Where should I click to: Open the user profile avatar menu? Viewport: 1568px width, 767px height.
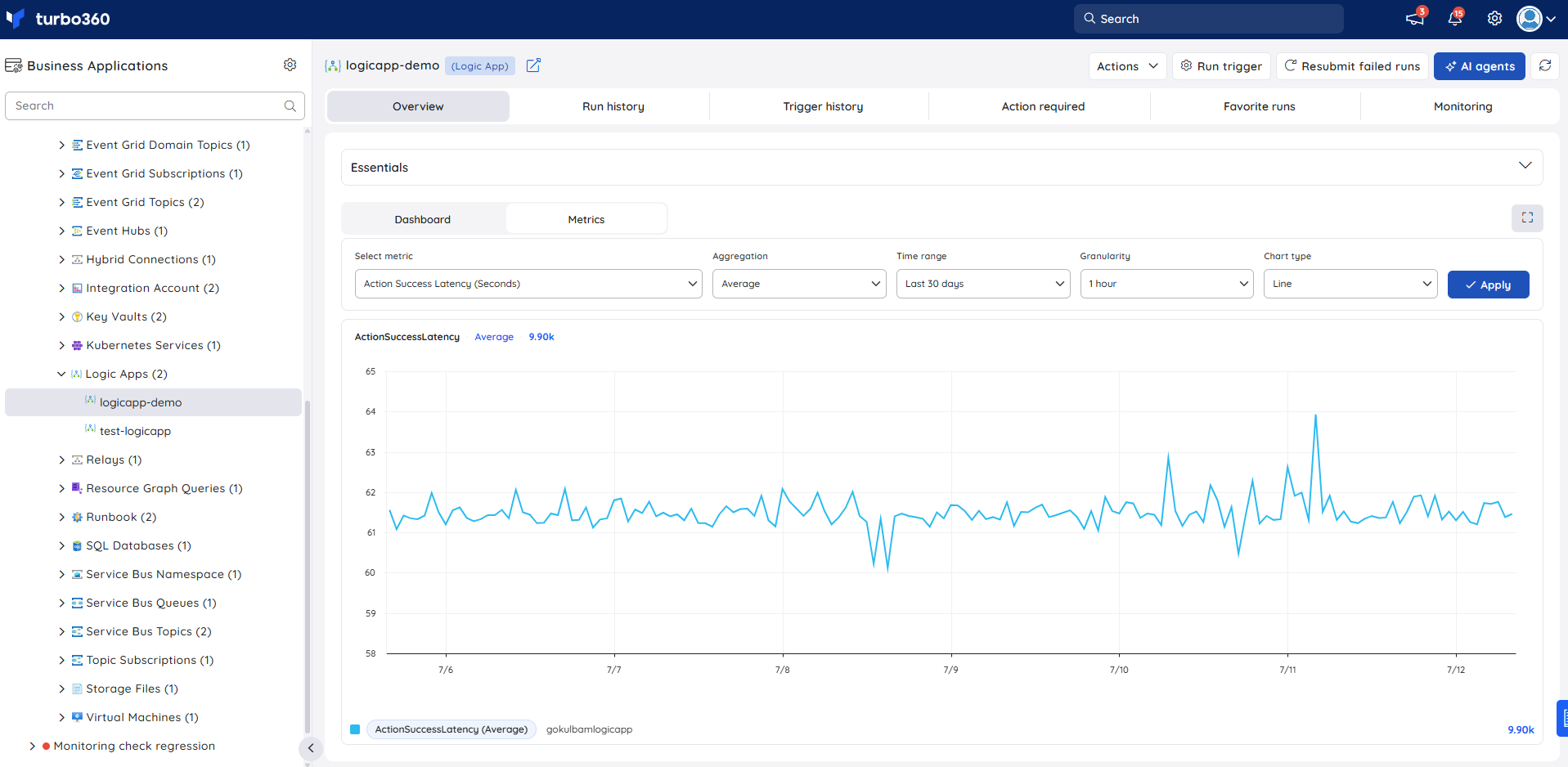[x=1536, y=18]
